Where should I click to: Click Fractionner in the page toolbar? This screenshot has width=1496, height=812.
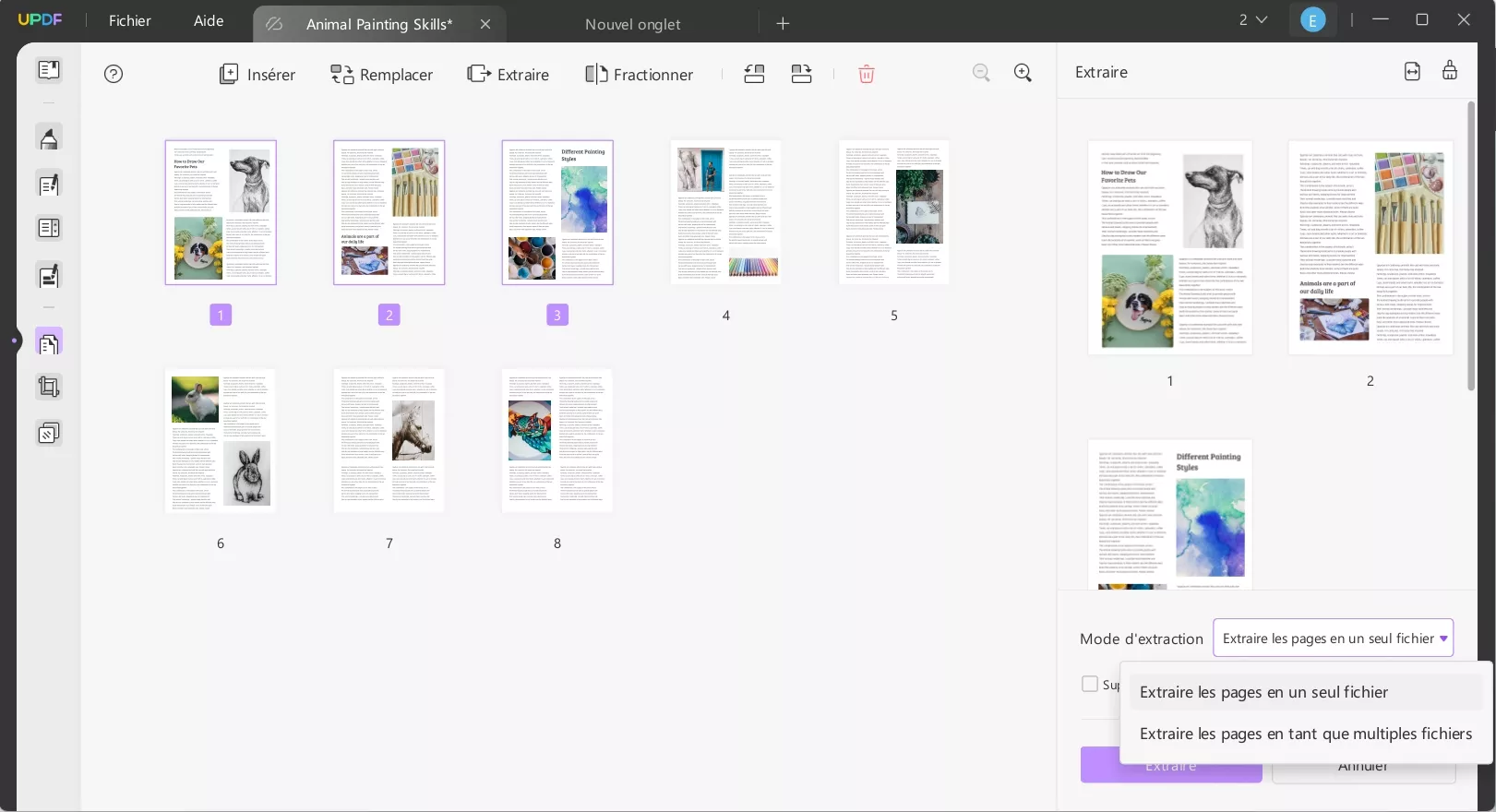640,75
